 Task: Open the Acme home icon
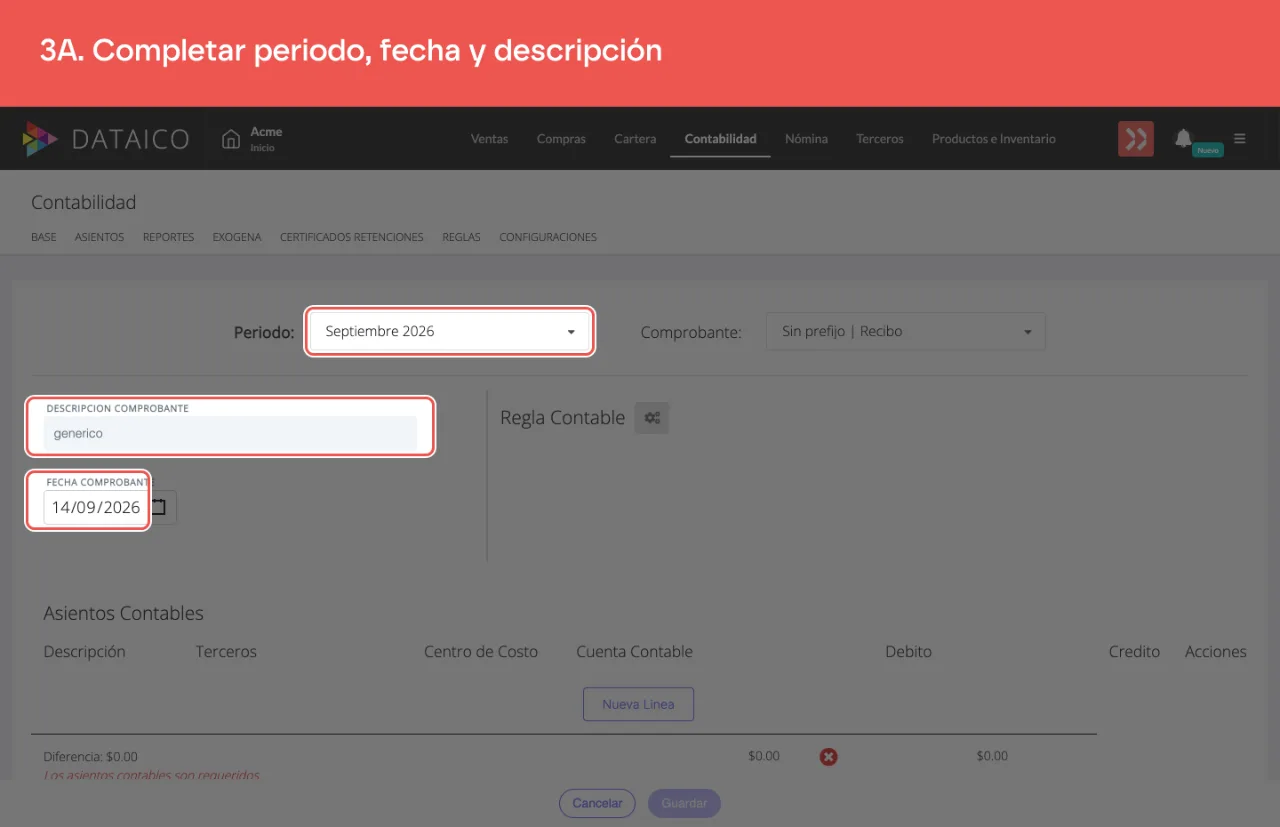[231, 138]
